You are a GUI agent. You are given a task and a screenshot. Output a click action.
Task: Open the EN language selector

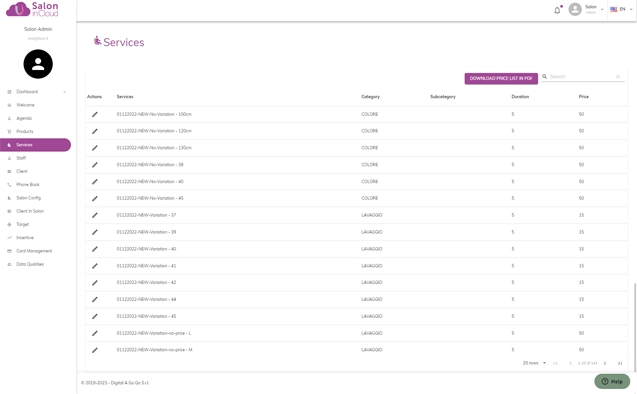click(x=622, y=9)
